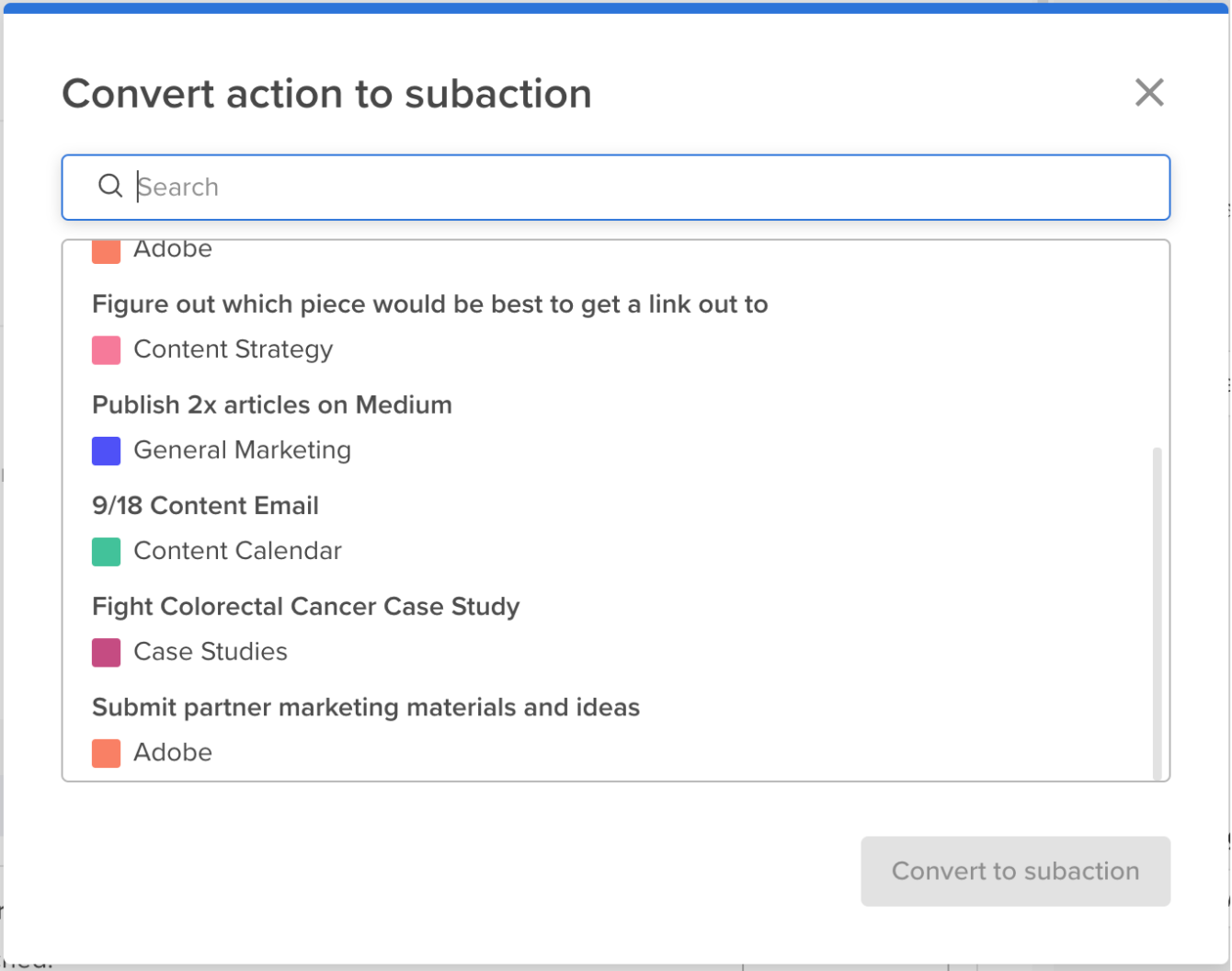Screen dimensions: 1232x971
Task: Choose "Publish 2x articles on Medium" action
Action: pyautogui.click(x=272, y=405)
